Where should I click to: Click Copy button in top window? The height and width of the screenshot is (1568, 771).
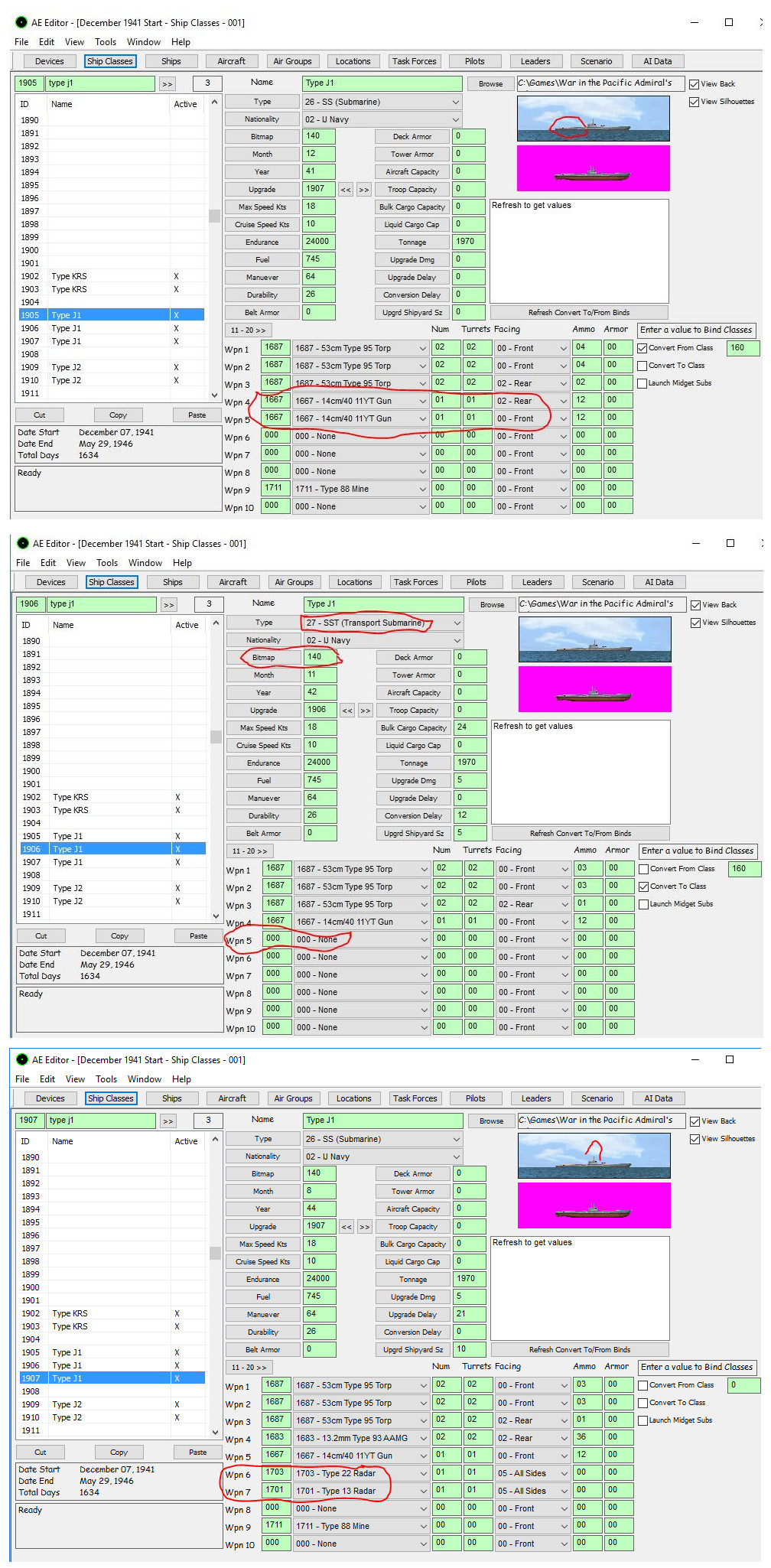(118, 415)
